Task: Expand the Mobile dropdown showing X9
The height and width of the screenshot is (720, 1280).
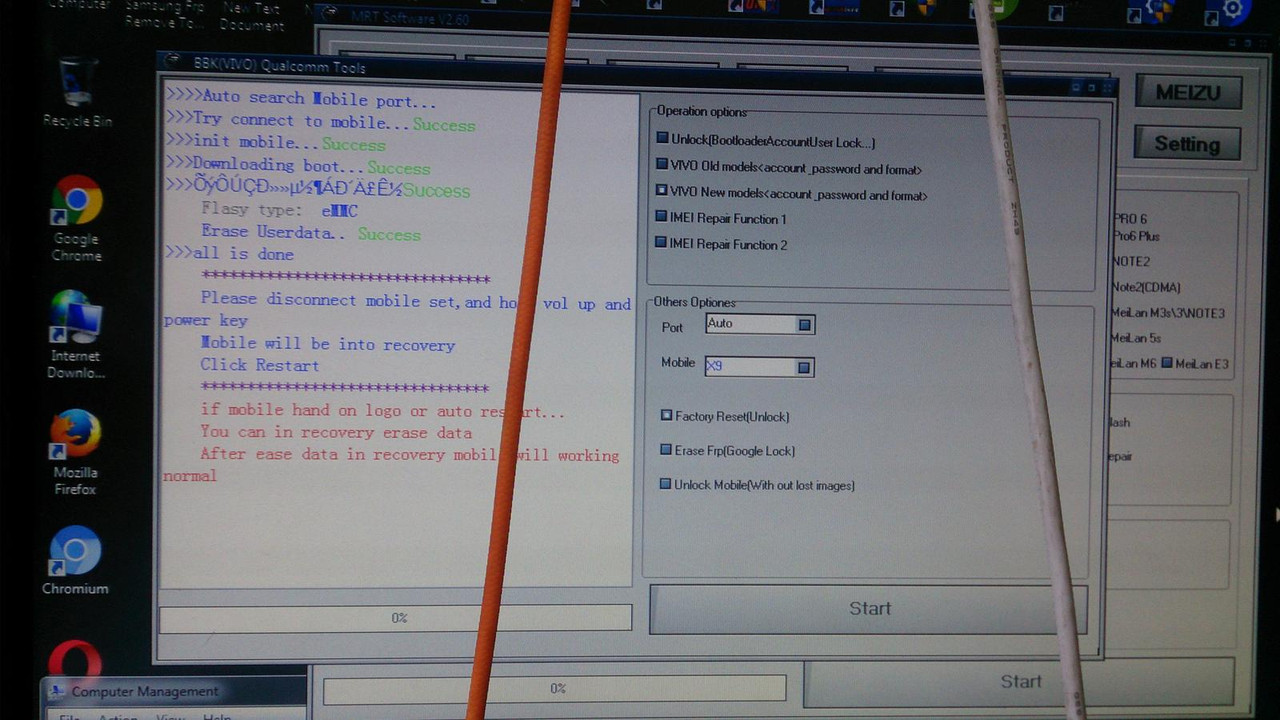Action: click(803, 368)
